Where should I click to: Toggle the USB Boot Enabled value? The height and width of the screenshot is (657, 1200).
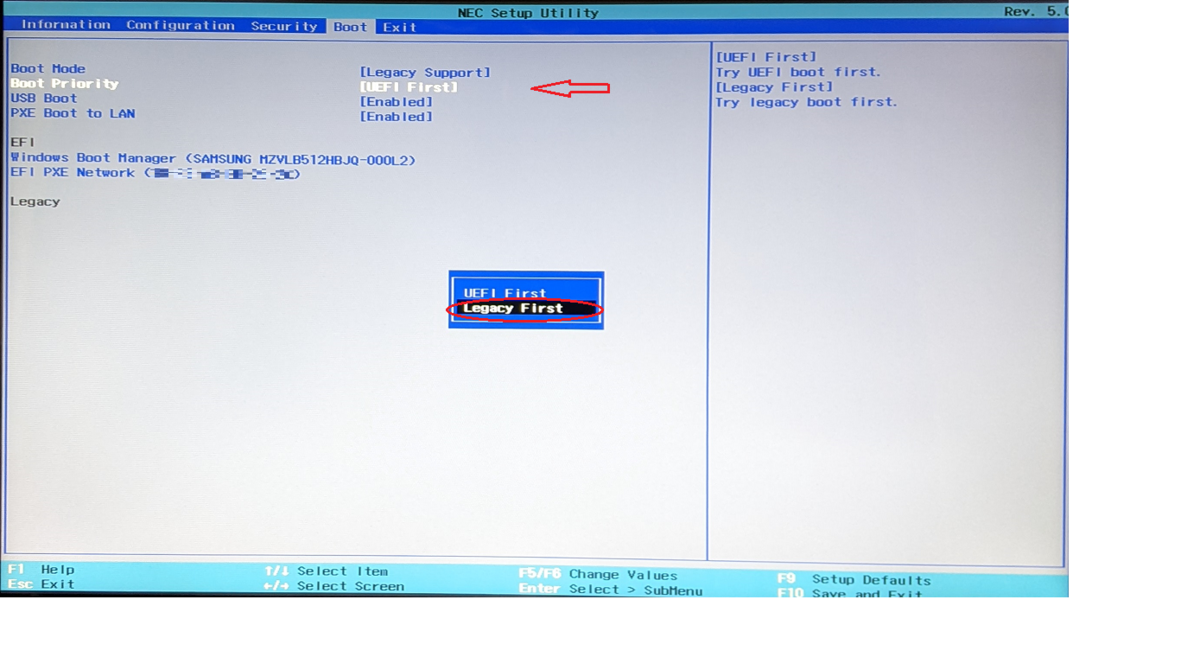(x=396, y=103)
